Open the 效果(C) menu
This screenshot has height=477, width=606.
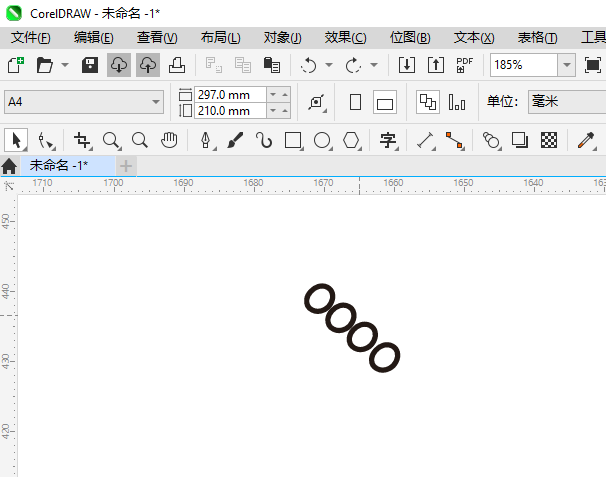click(x=345, y=38)
